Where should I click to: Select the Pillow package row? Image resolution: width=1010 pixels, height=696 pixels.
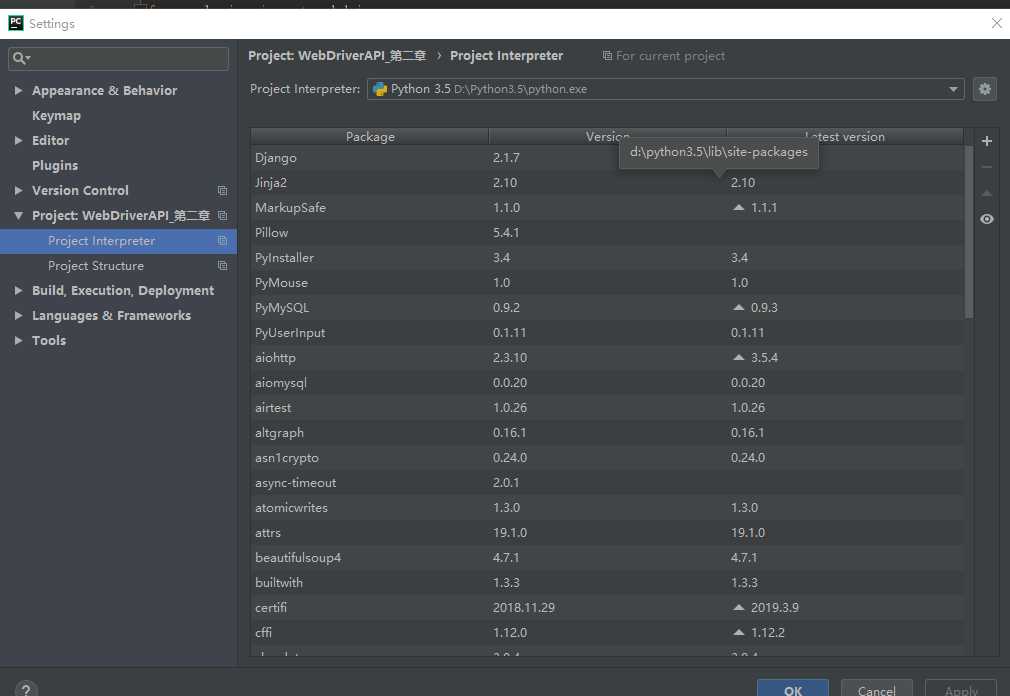[607, 232]
